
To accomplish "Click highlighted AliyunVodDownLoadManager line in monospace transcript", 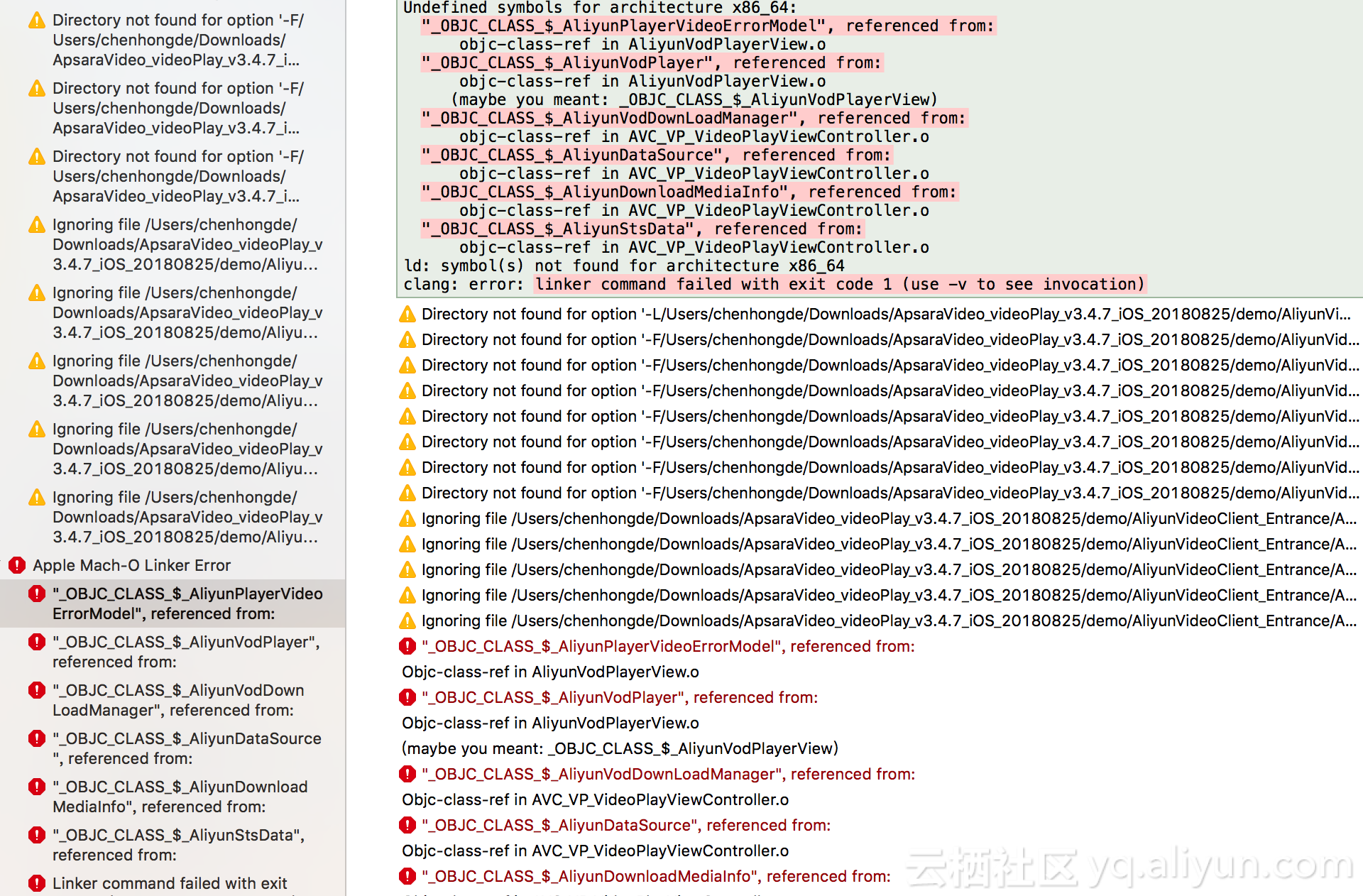I will (x=694, y=119).
